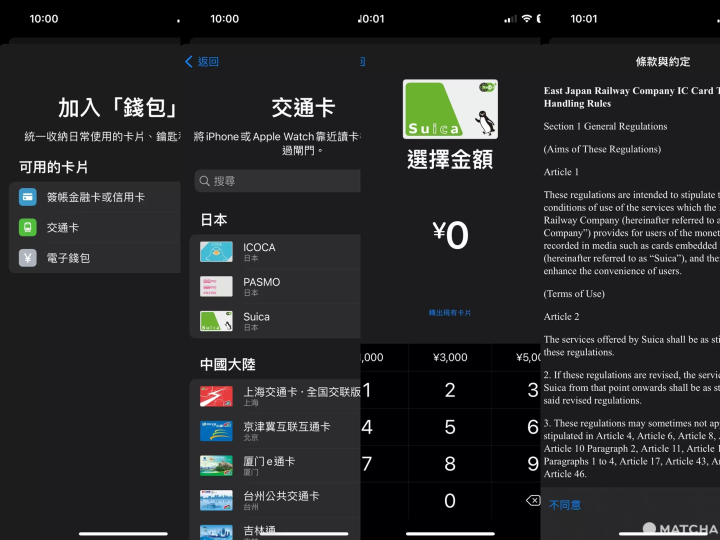
Task: Tap the ICOCA card thumbnail
Action: coord(216,252)
